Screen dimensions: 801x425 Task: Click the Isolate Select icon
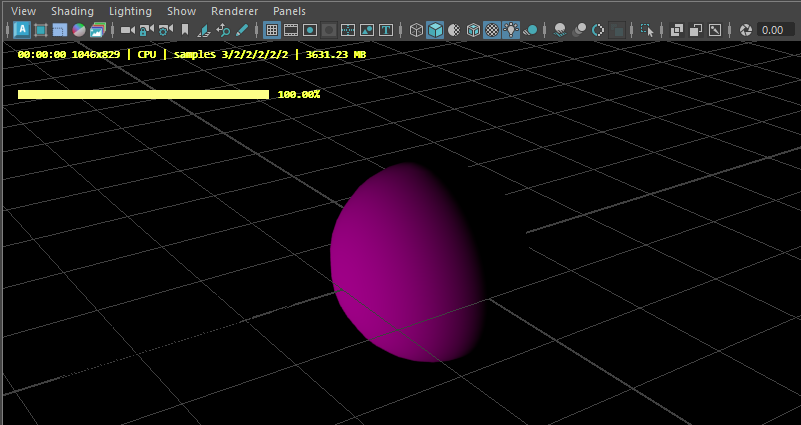tap(647, 30)
